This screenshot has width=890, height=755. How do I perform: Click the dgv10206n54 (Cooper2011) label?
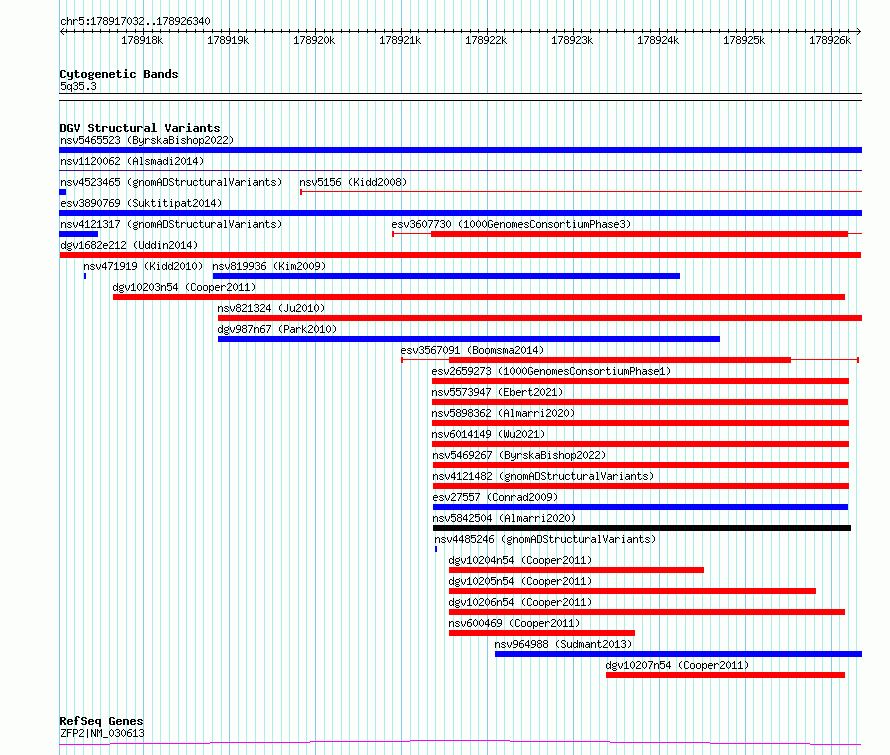click(x=520, y=602)
